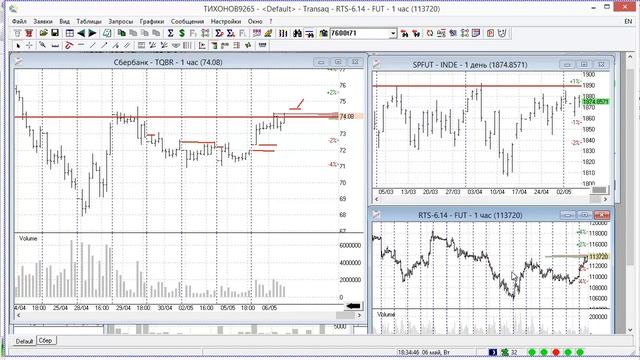
Task: Click the purple grid toolbar icon
Action: click(x=257, y=33)
